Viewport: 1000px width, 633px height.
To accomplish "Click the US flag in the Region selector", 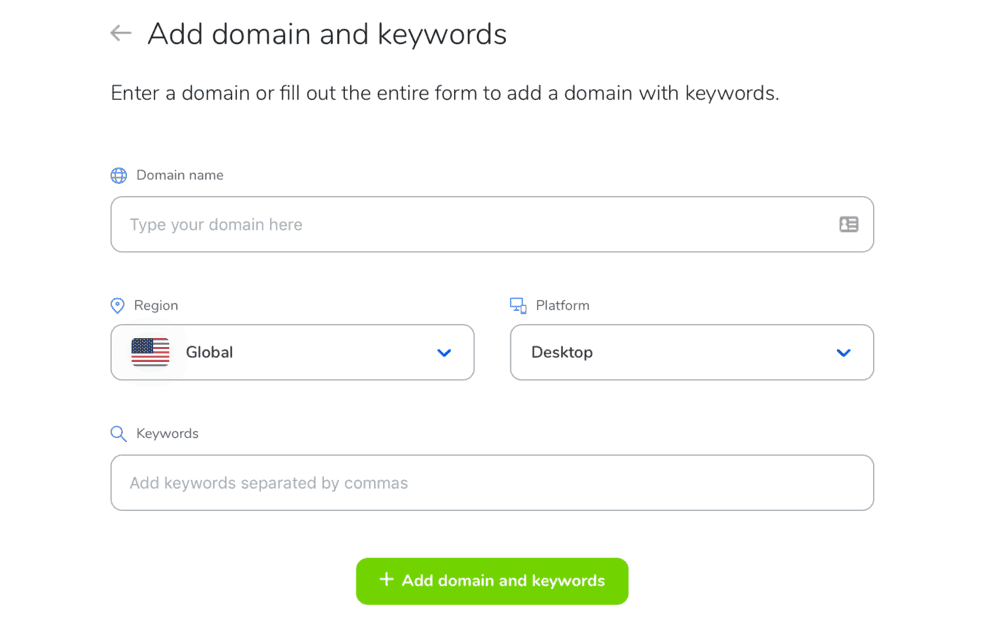I will [x=149, y=352].
